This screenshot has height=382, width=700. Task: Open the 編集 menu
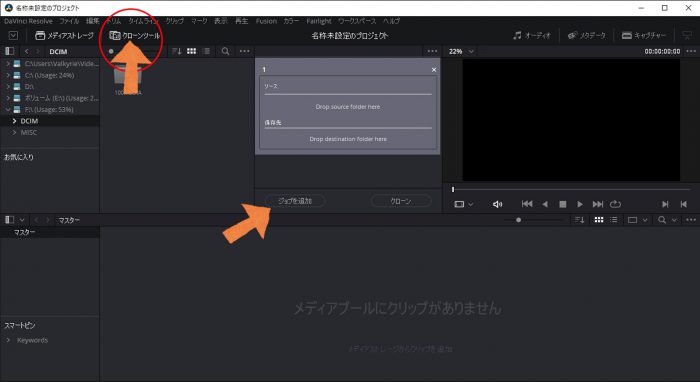[x=92, y=21]
